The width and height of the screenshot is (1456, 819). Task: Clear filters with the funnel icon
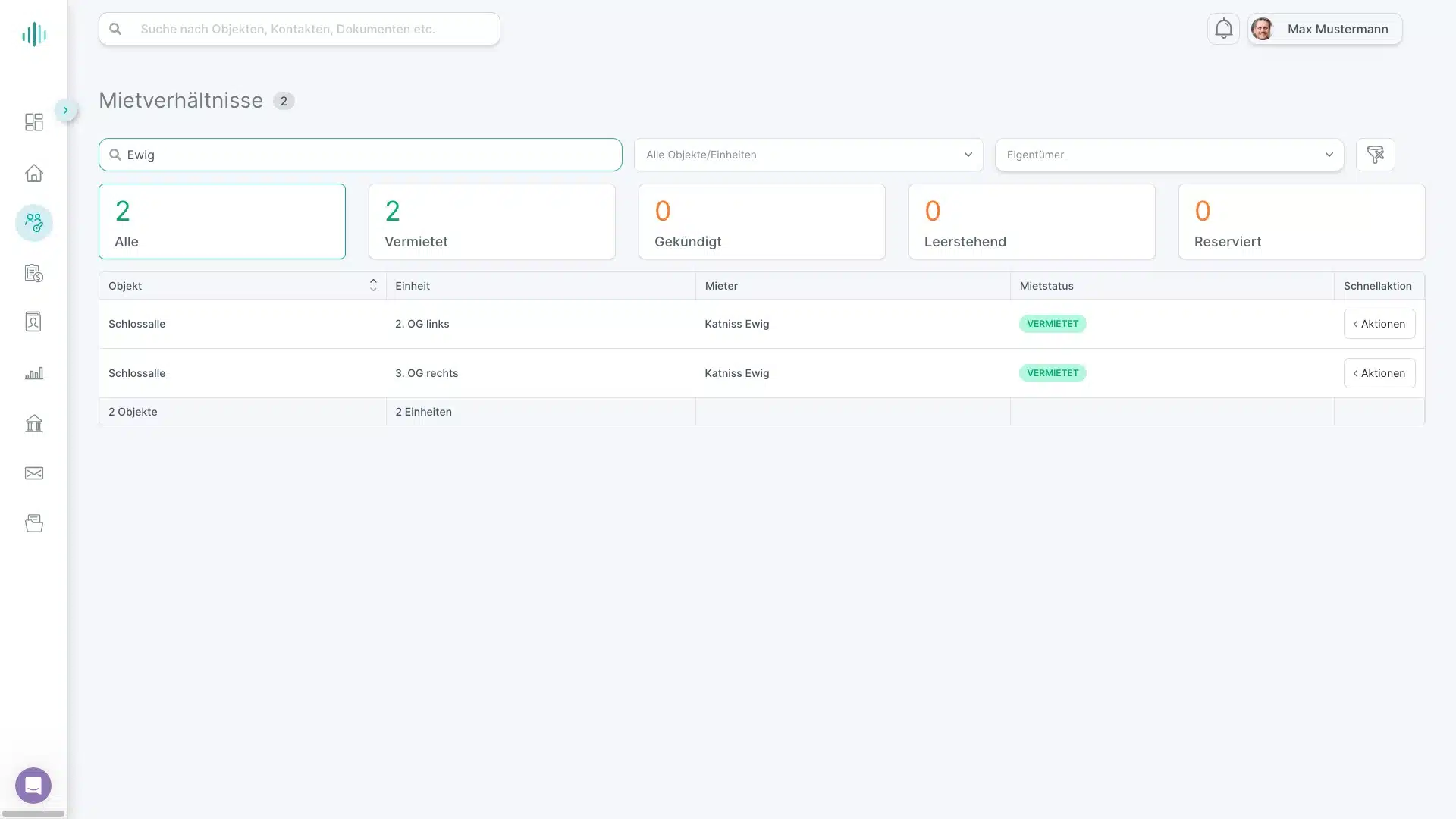[1375, 155]
